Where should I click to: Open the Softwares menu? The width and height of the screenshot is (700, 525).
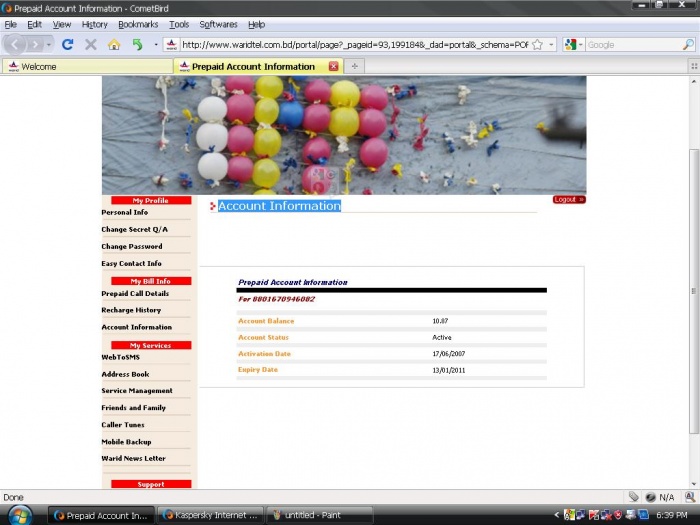point(218,25)
